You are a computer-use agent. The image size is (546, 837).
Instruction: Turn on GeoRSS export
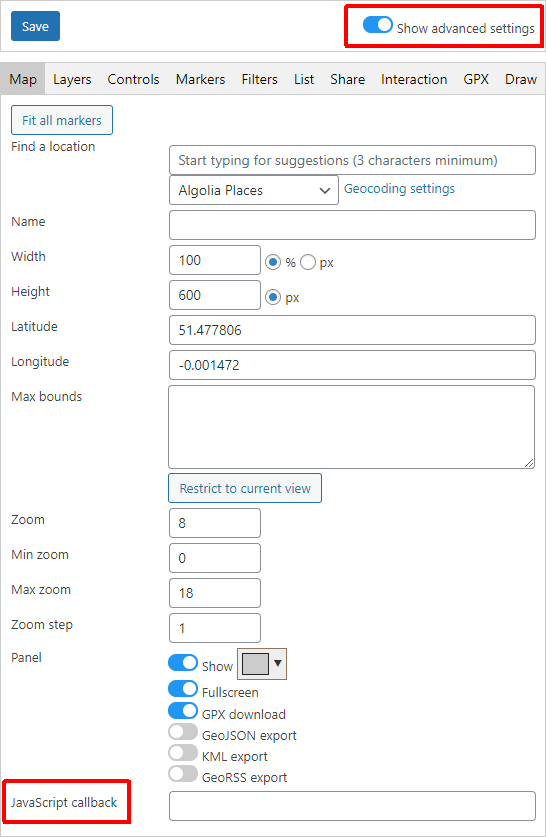coord(183,773)
